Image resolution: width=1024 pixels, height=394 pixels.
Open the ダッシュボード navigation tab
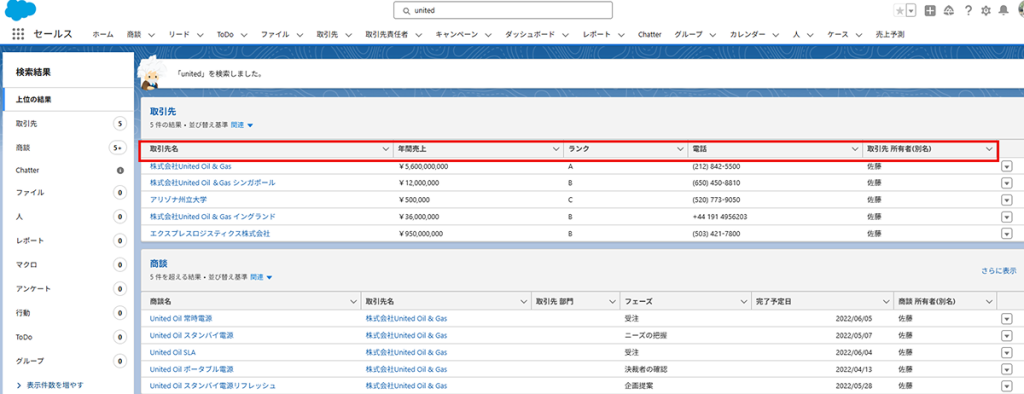(530, 35)
